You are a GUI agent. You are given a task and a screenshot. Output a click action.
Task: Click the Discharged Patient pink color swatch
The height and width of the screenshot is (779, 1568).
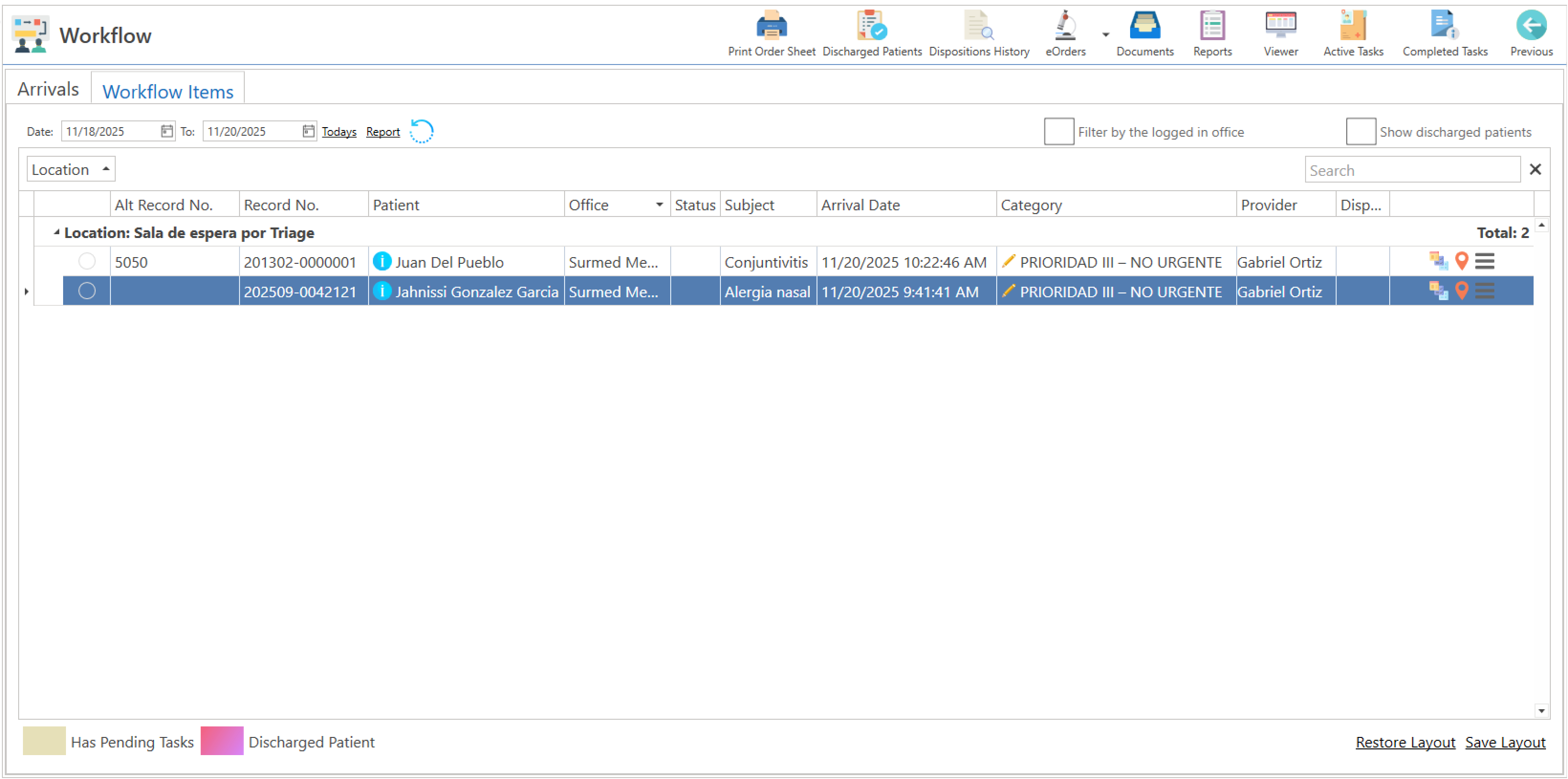click(221, 741)
